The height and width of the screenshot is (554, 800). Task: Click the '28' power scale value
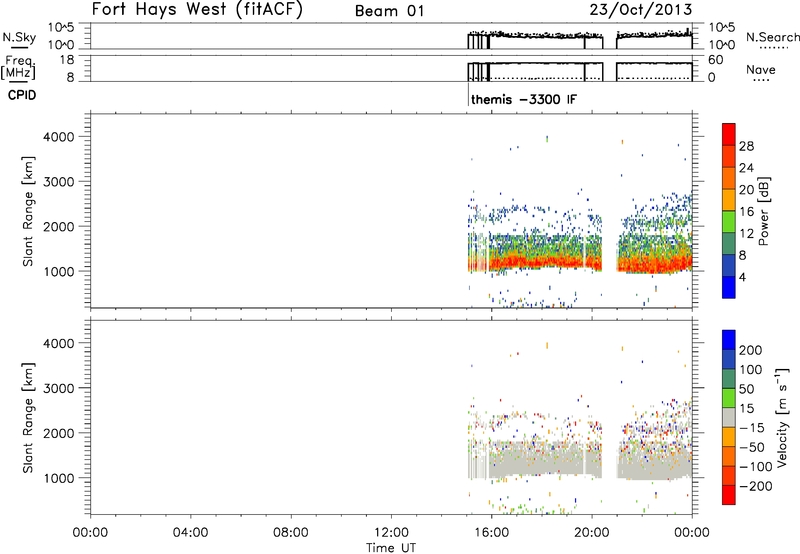point(746,146)
